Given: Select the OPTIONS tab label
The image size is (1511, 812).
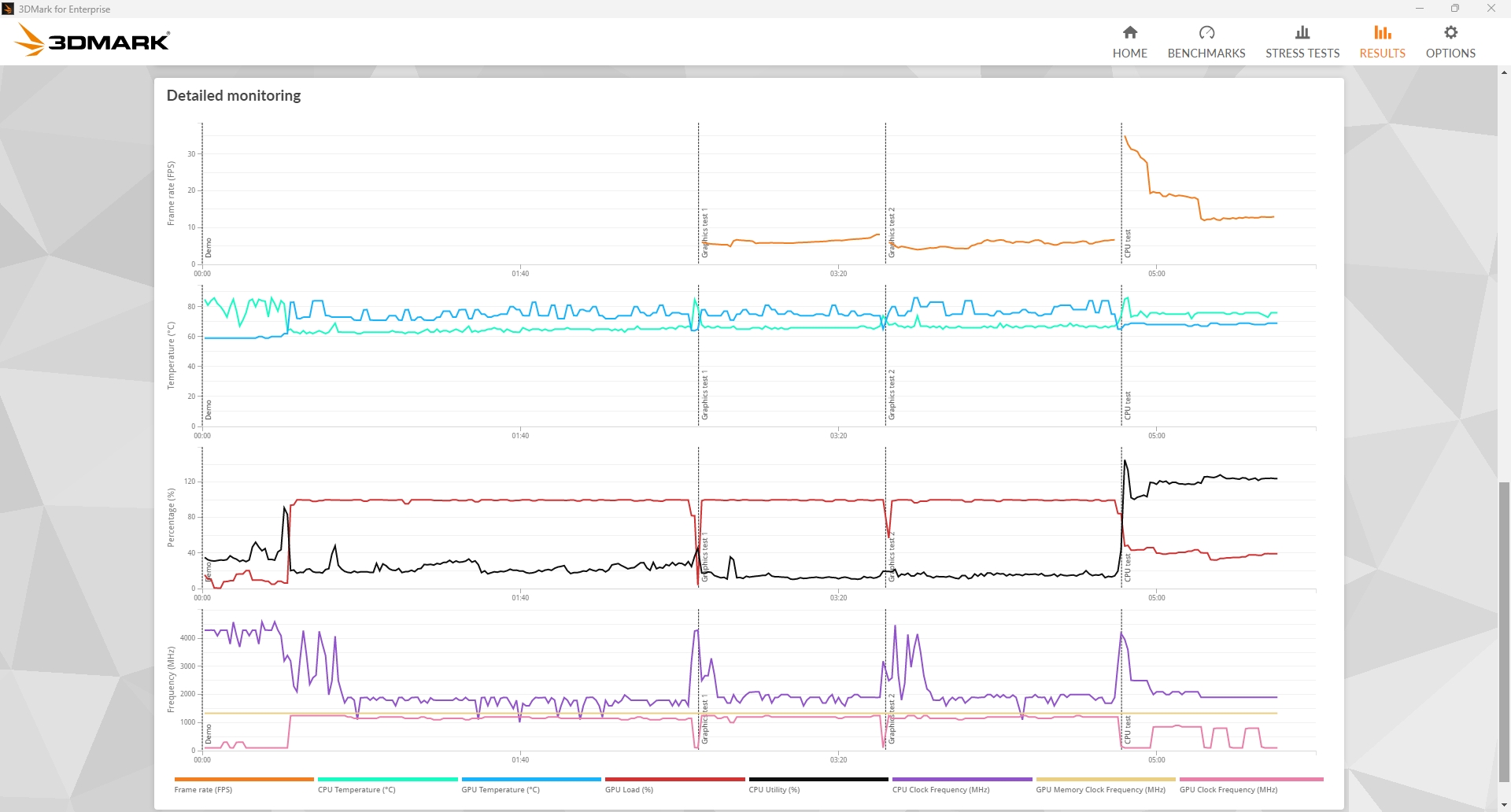Looking at the screenshot, I should 1451,54.
